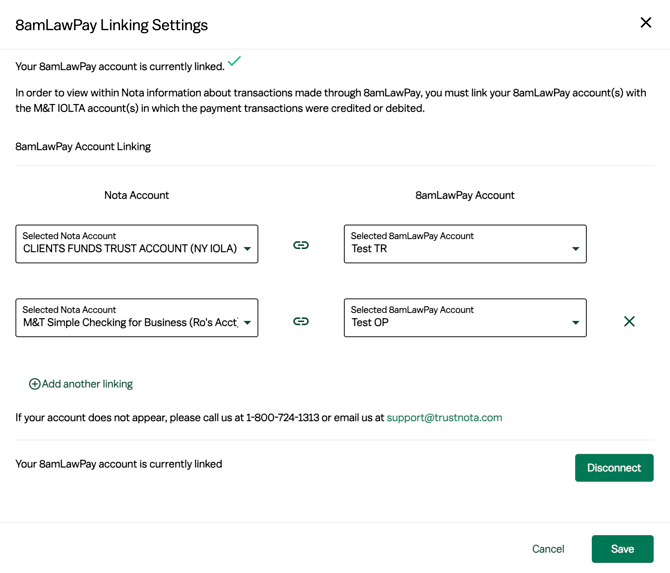This screenshot has height=573, width=670.
Task: Disconnect the 8amLawPay account
Action: click(614, 468)
